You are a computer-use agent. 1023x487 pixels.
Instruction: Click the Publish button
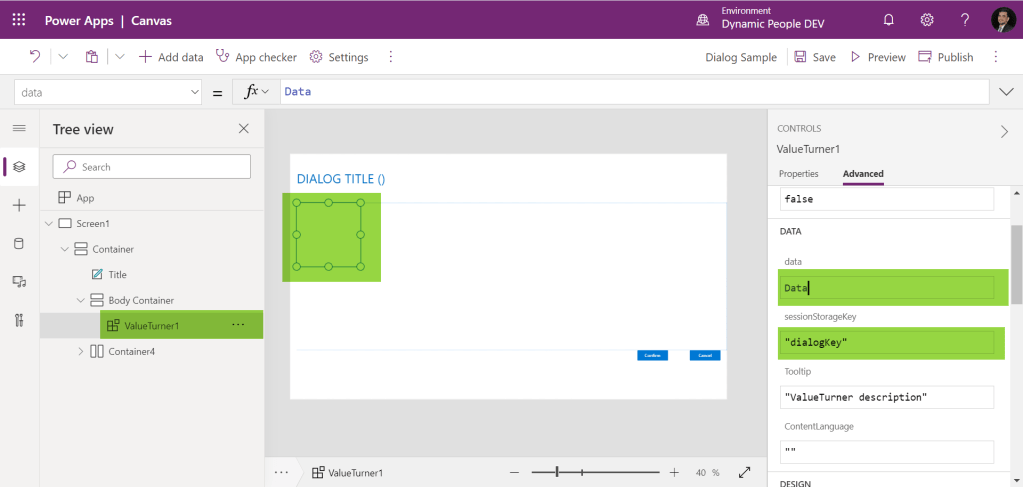(945, 57)
